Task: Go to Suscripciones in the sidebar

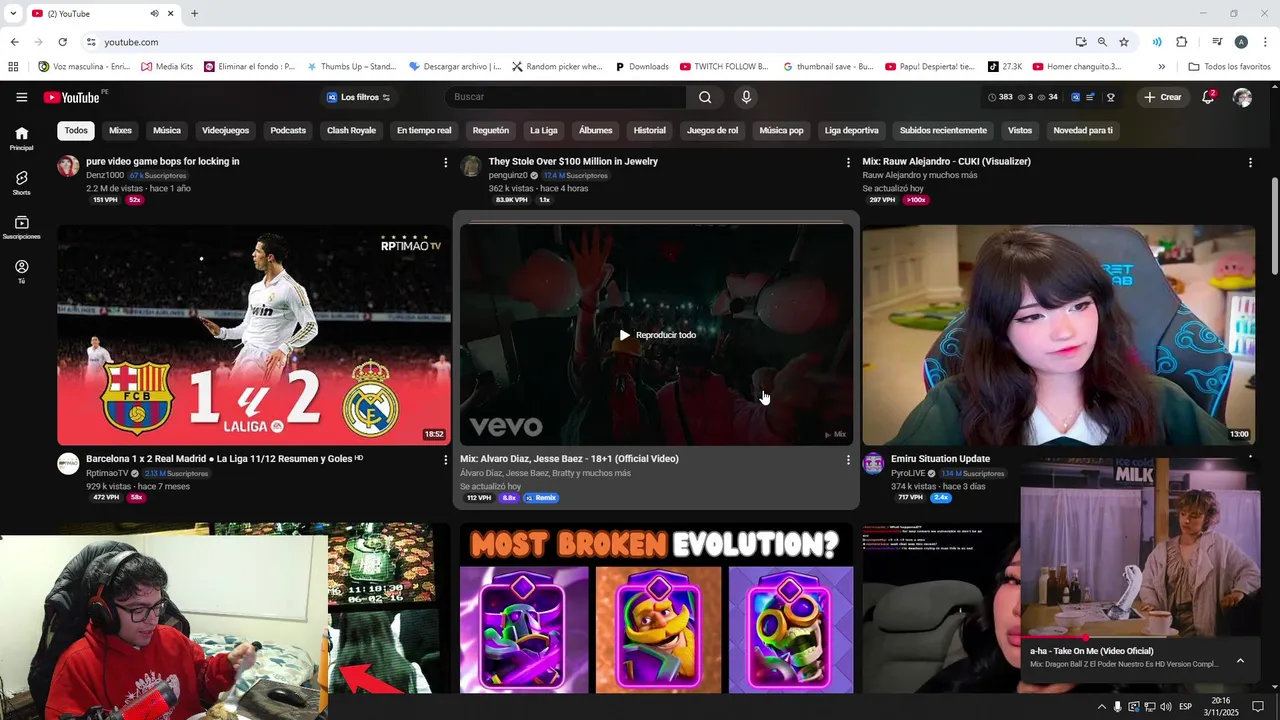Action: 21,227
